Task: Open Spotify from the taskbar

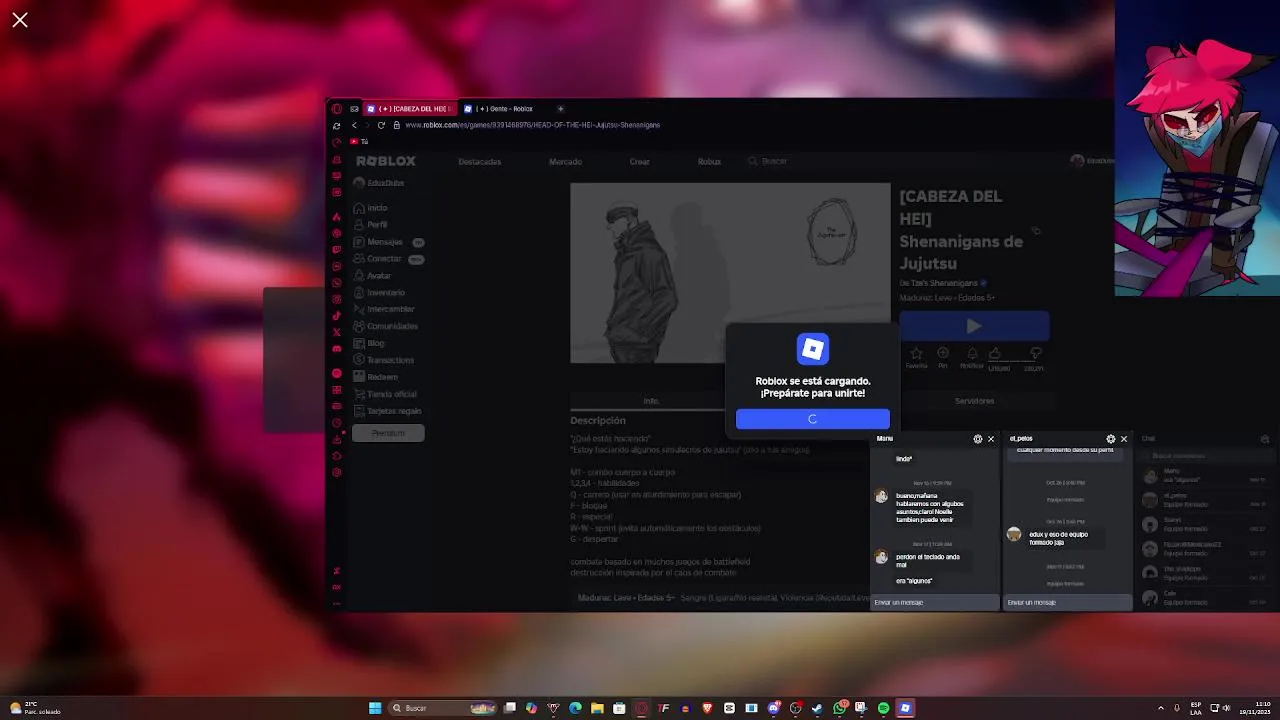Action: click(x=883, y=708)
